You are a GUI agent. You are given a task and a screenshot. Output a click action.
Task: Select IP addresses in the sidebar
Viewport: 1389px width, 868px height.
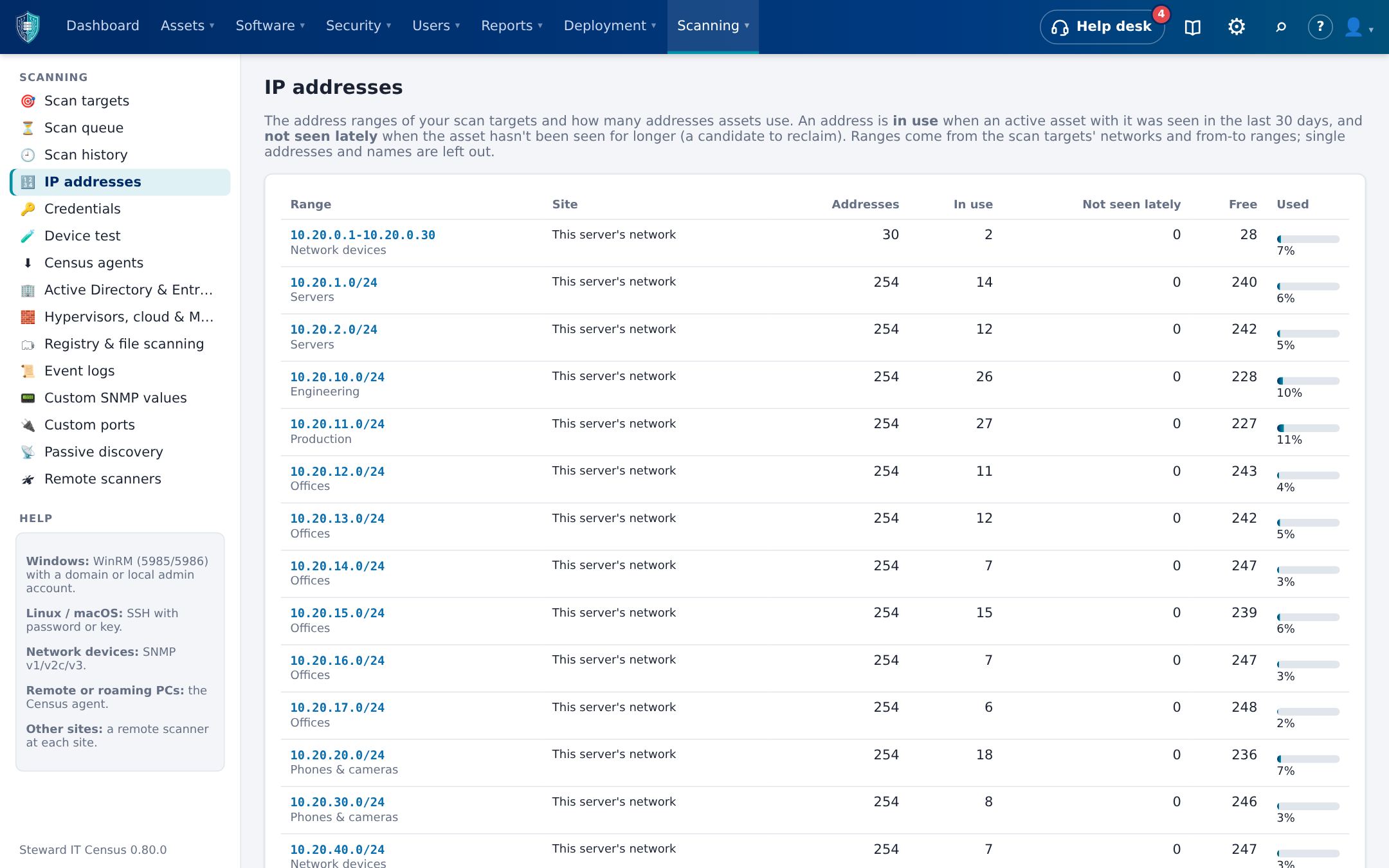[120, 182]
